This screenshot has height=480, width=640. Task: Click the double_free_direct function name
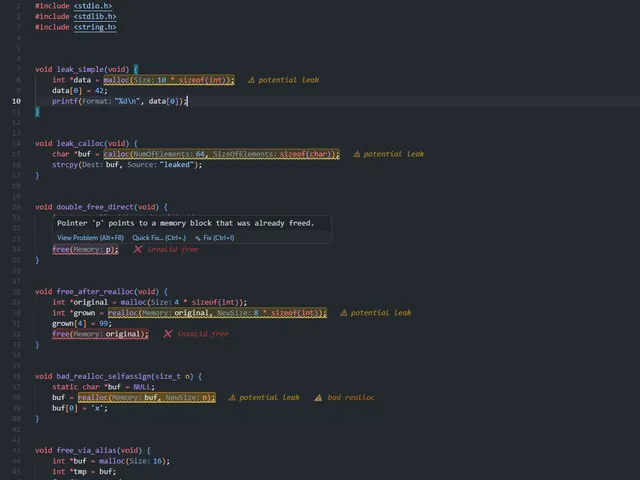tap(95, 207)
